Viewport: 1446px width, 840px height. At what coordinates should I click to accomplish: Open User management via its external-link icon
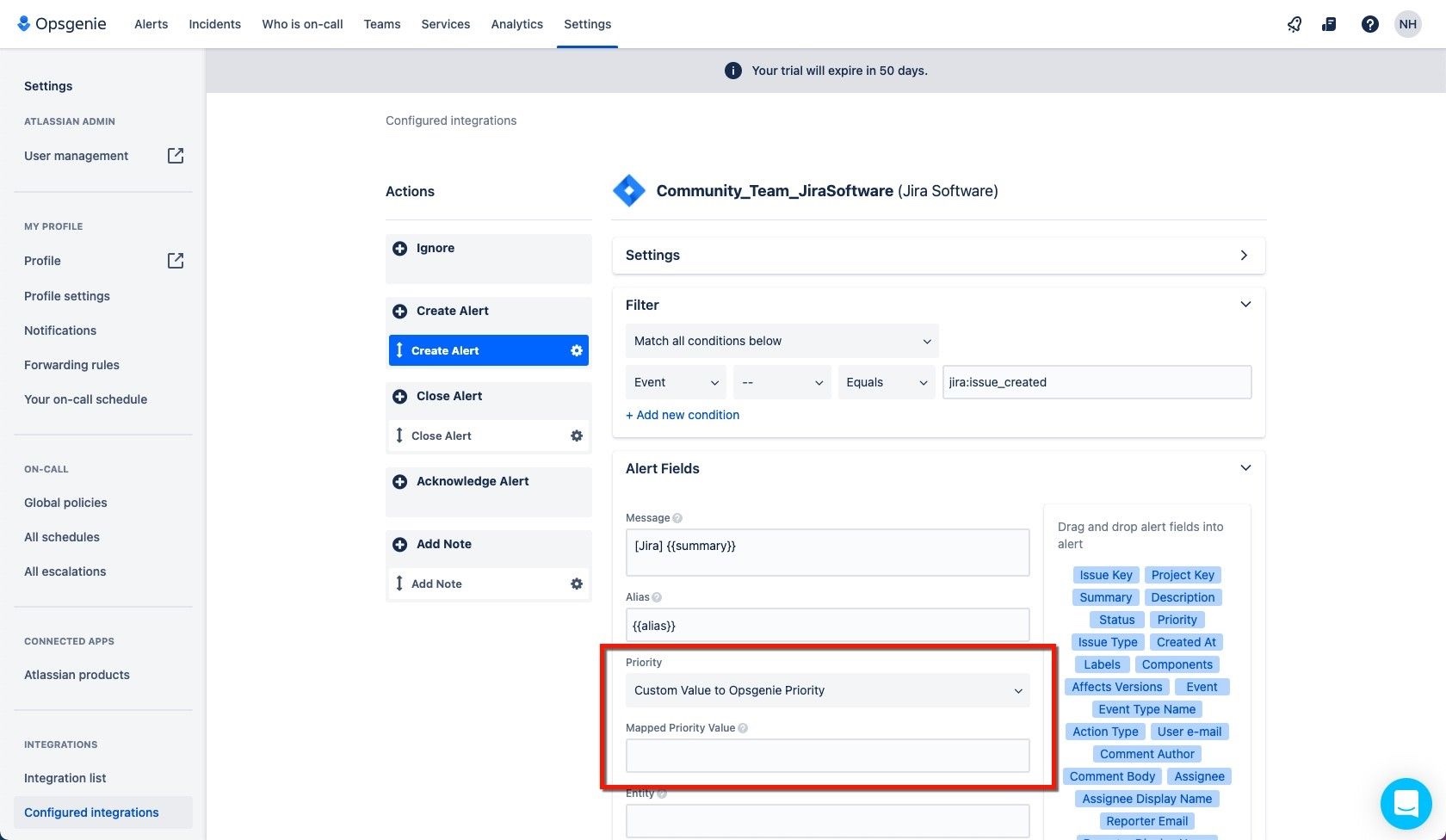coord(175,156)
